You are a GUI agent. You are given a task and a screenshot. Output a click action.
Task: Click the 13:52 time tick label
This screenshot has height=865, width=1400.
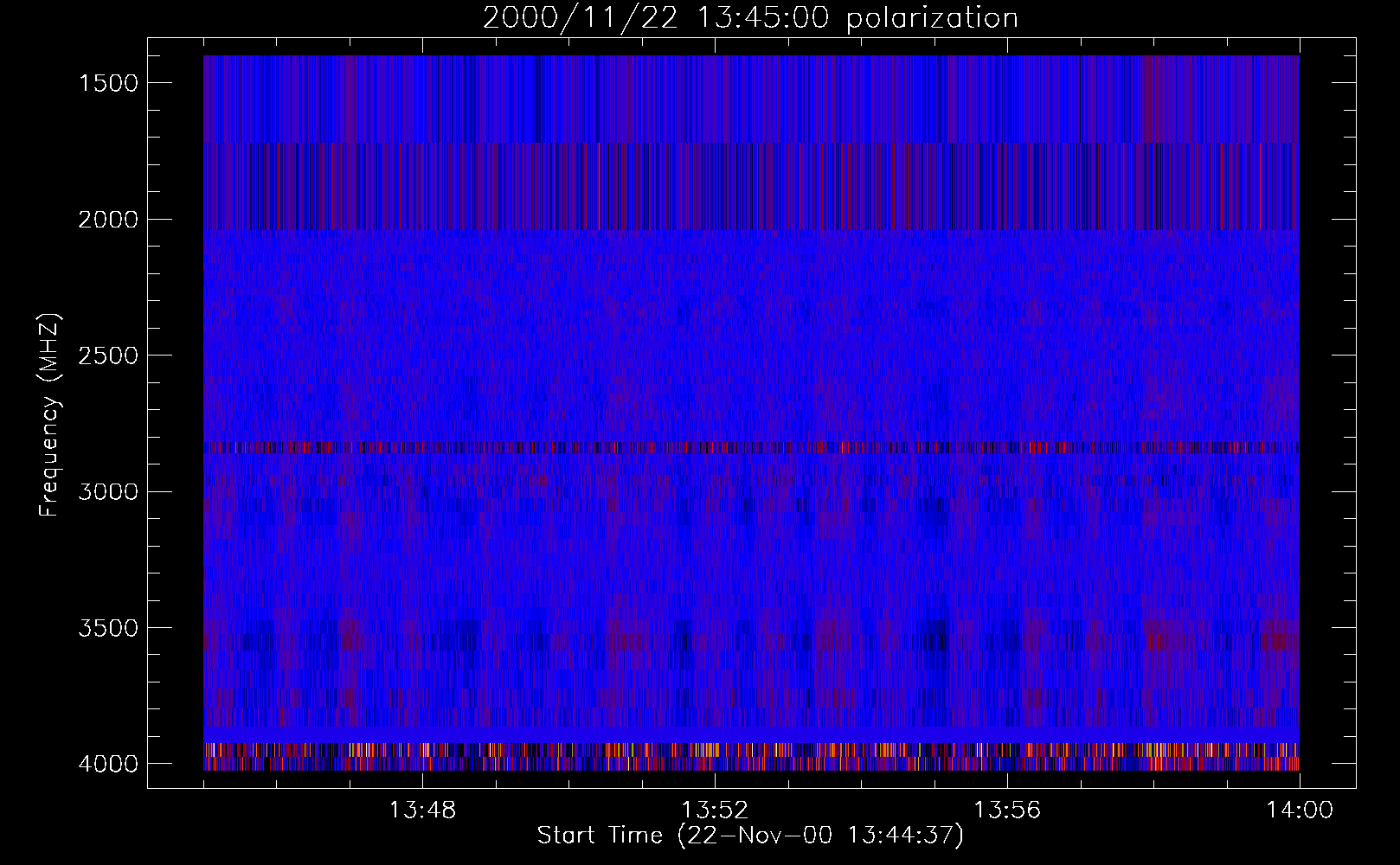[x=715, y=811]
